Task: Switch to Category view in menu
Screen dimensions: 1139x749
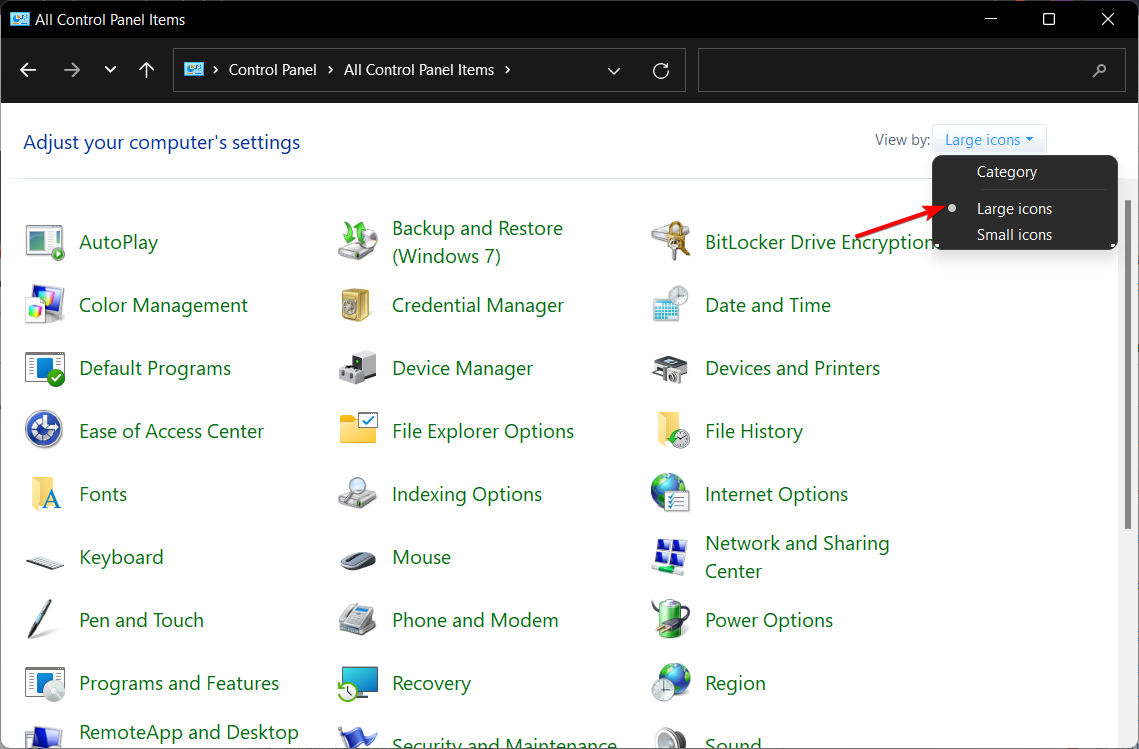Action: tap(1006, 172)
